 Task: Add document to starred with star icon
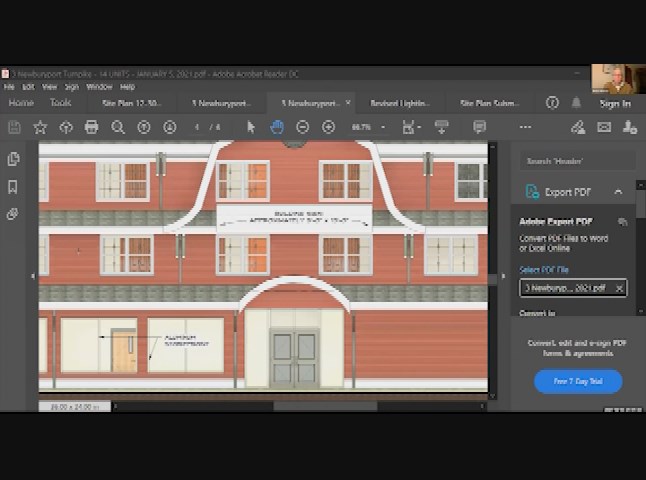(x=40, y=127)
